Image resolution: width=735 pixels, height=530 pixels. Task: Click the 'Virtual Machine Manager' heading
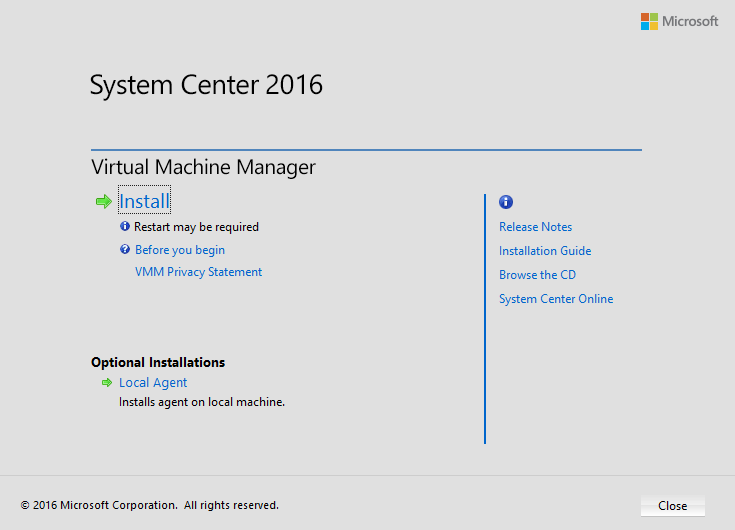pyautogui.click(x=203, y=167)
